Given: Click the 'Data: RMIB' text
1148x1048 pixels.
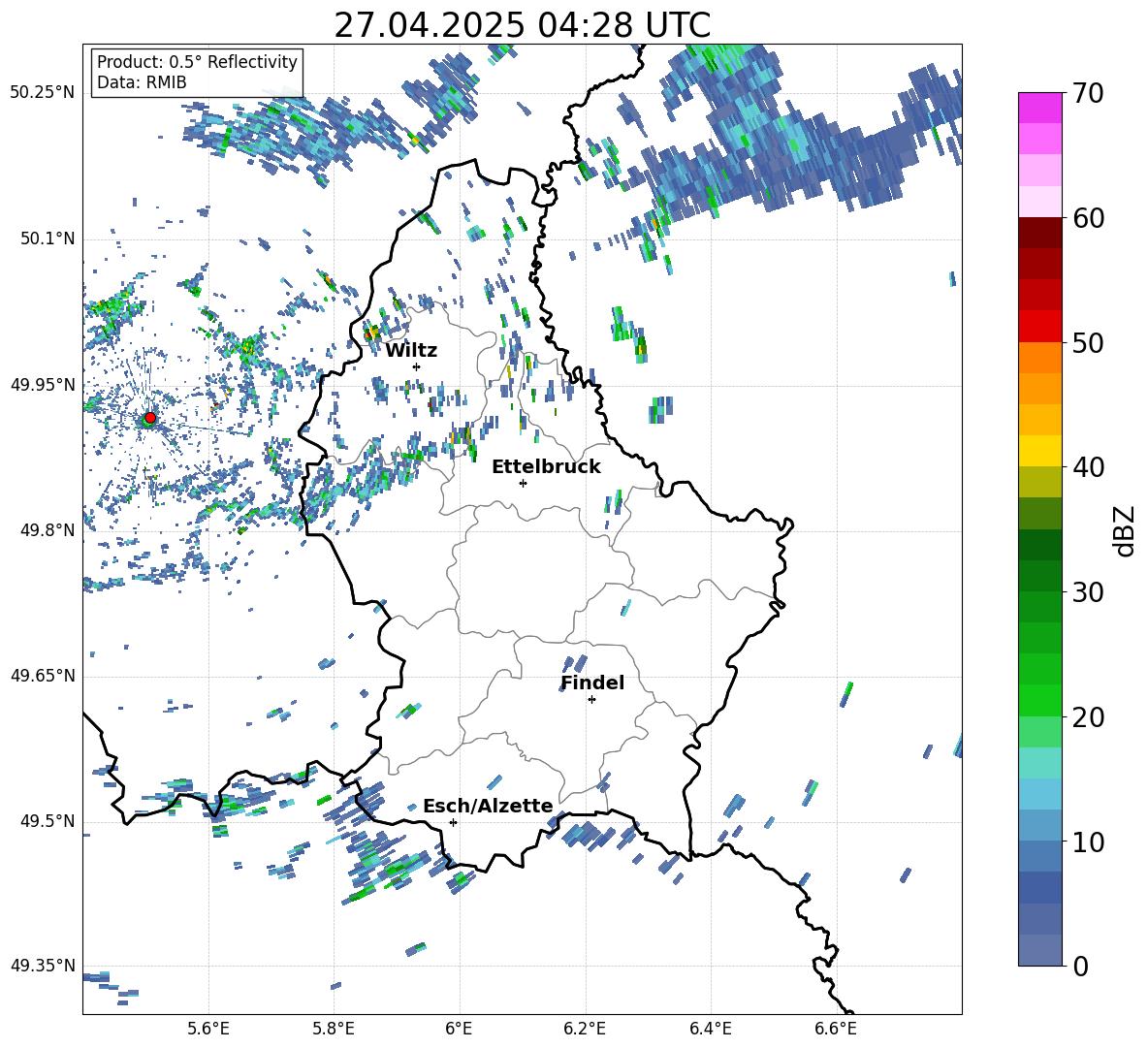Looking at the screenshot, I should click(x=142, y=82).
